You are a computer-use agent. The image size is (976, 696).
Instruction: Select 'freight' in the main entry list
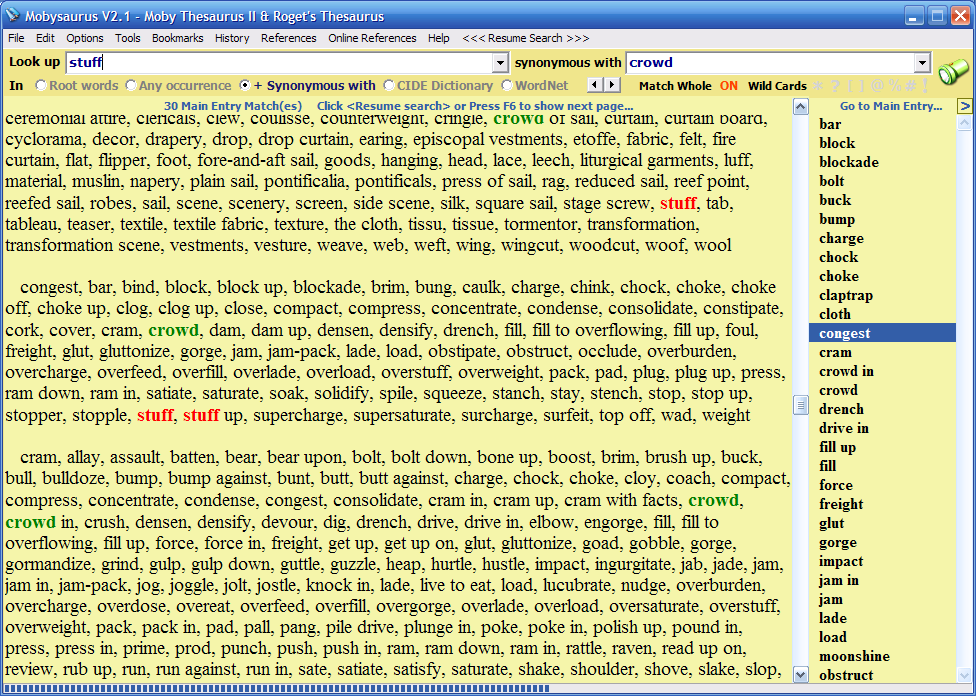coord(841,504)
